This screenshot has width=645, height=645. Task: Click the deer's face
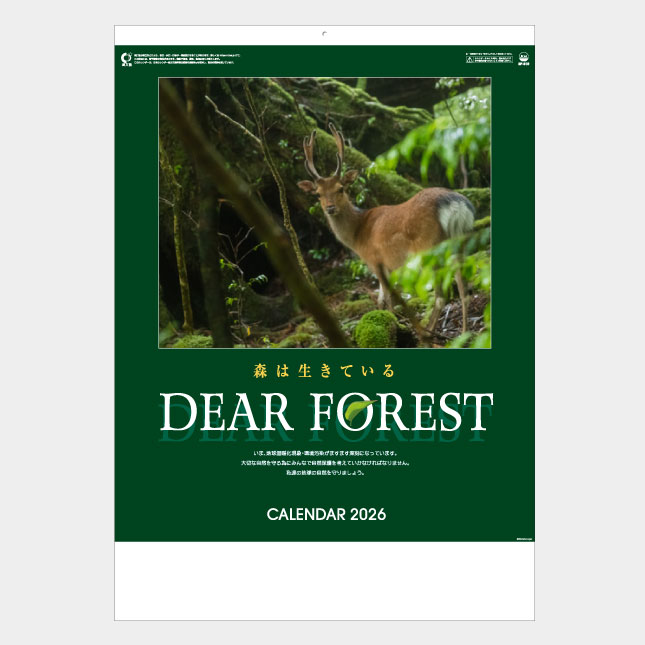(x=329, y=197)
